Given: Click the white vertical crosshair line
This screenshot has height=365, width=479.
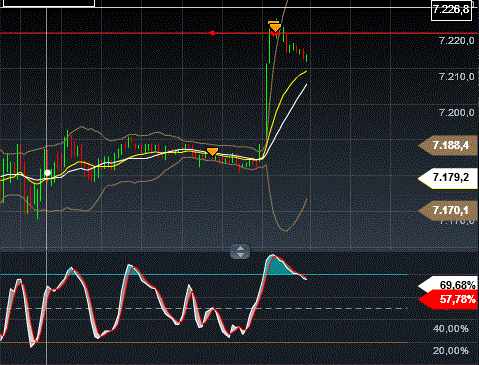Looking at the screenshot, I should (46, 182).
